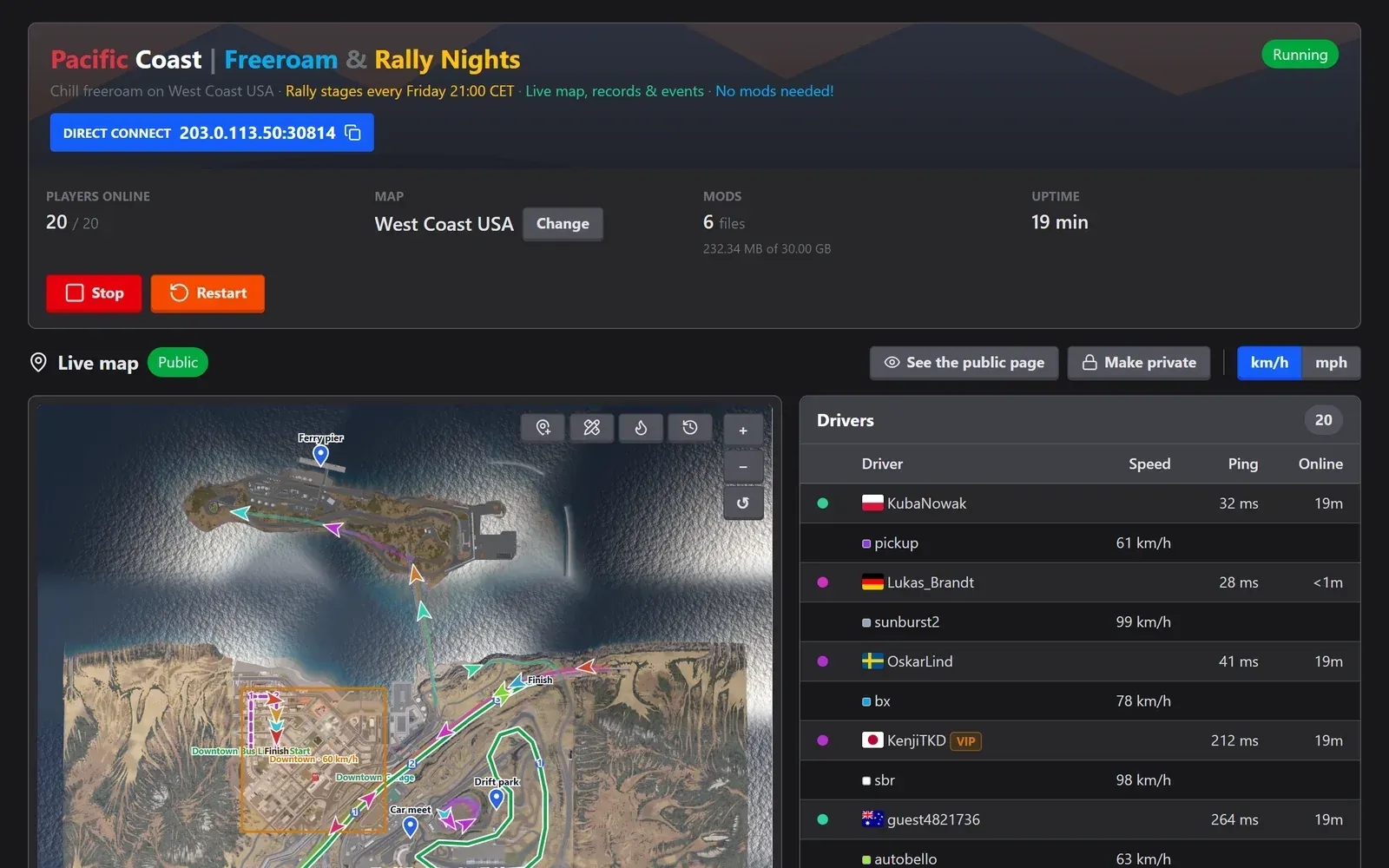Click the Germany flag beside Lukas_Brandt

(x=872, y=582)
